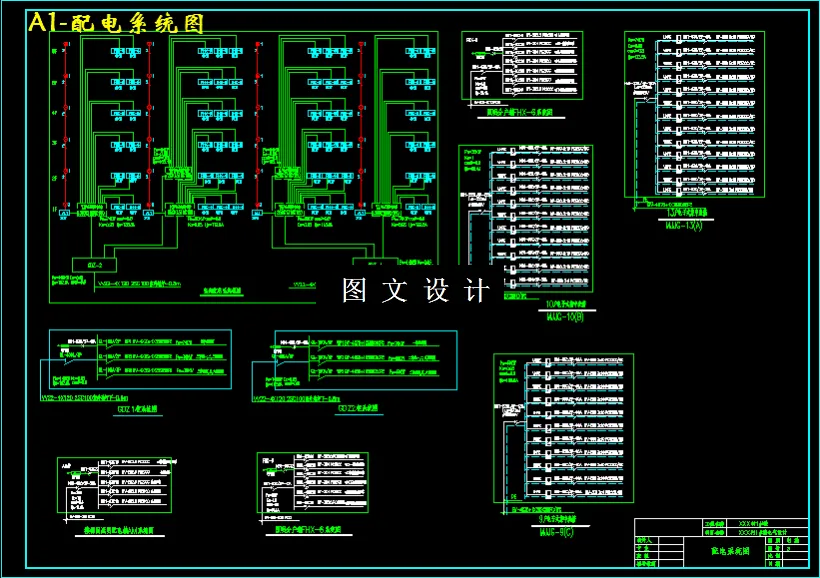Click the MJG-9(C) diagram label
The height and width of the screenshot is (578, 820).
(556, 532)
